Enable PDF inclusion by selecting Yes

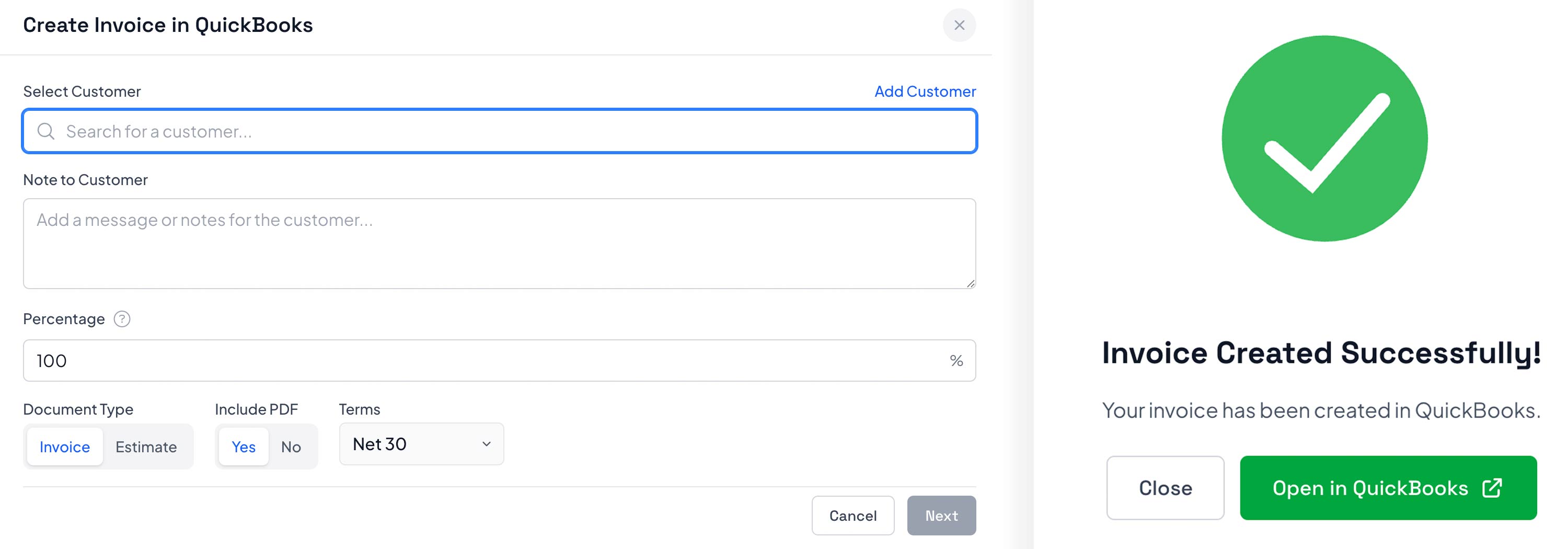point(243,446)
